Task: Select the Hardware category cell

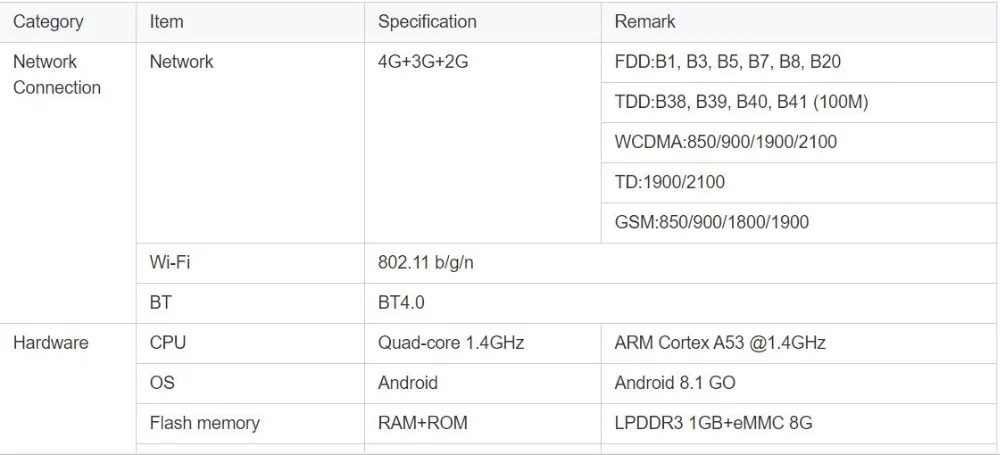Action: 68,388
